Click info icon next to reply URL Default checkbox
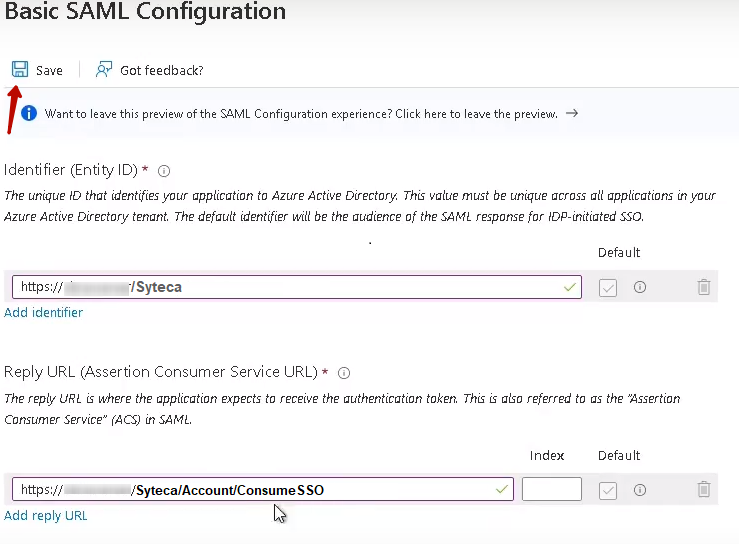 pos(640,490)
